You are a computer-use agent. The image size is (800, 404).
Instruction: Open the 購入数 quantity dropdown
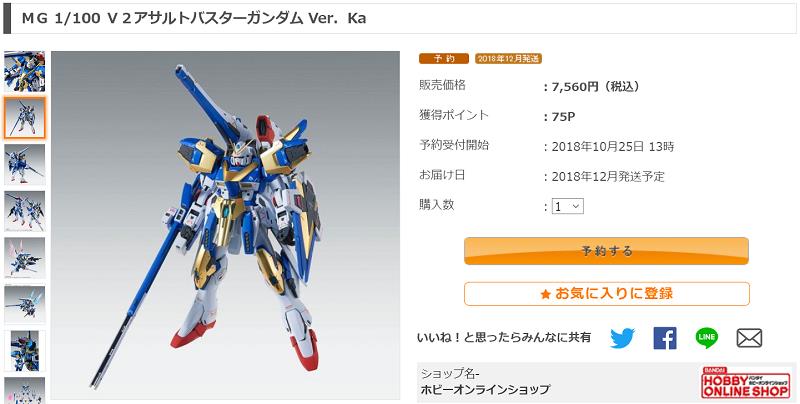pyautogui.click(x=568, y=206)
